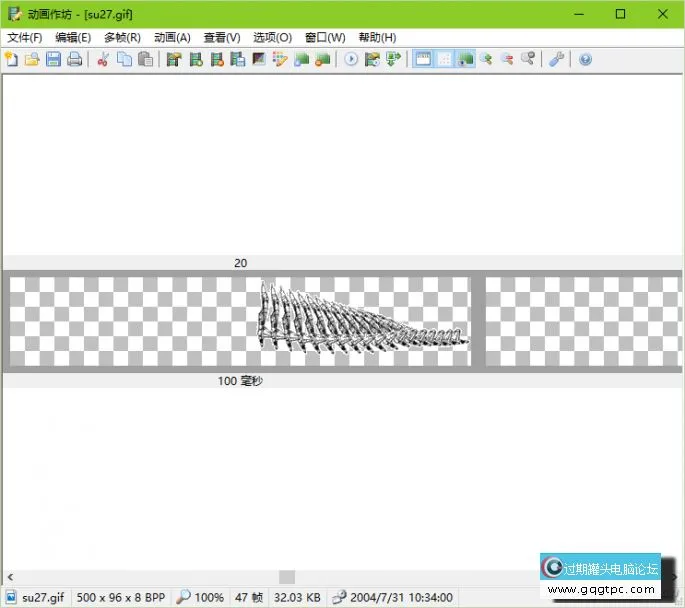Click 500 x 96 x 8 BPP status entry
Viewport: 685px width, 608px height.
[x=121, y=597]
